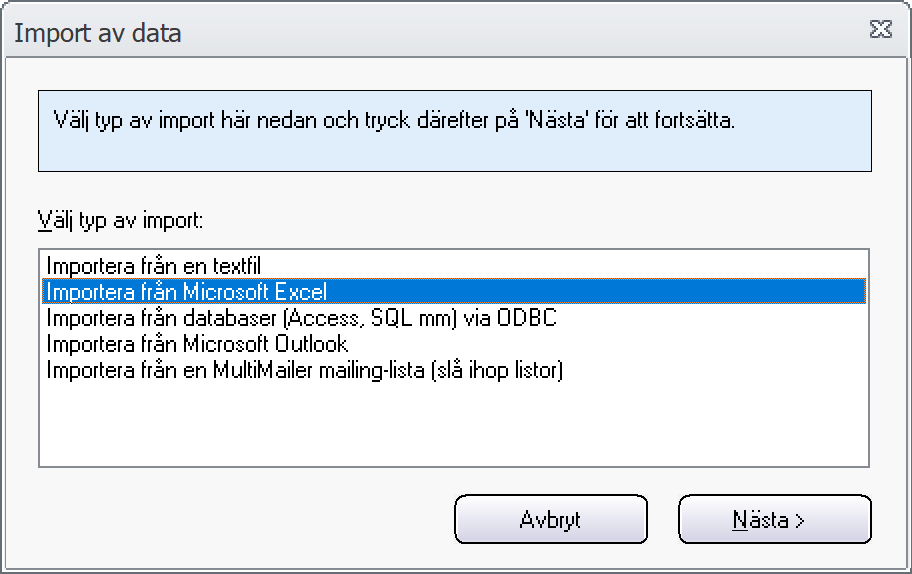Dismiss dialog using the X icon

click(881, 29)
